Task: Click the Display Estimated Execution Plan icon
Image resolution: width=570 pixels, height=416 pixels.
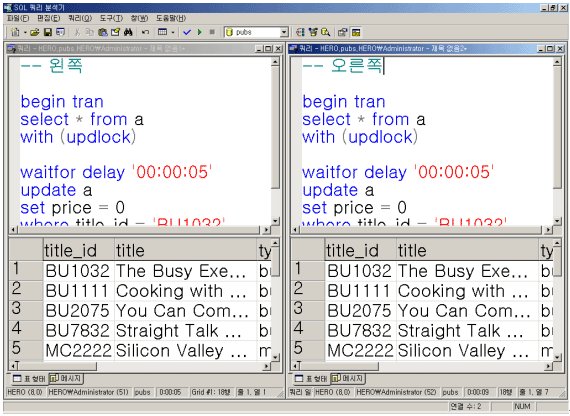Action: 300,32
